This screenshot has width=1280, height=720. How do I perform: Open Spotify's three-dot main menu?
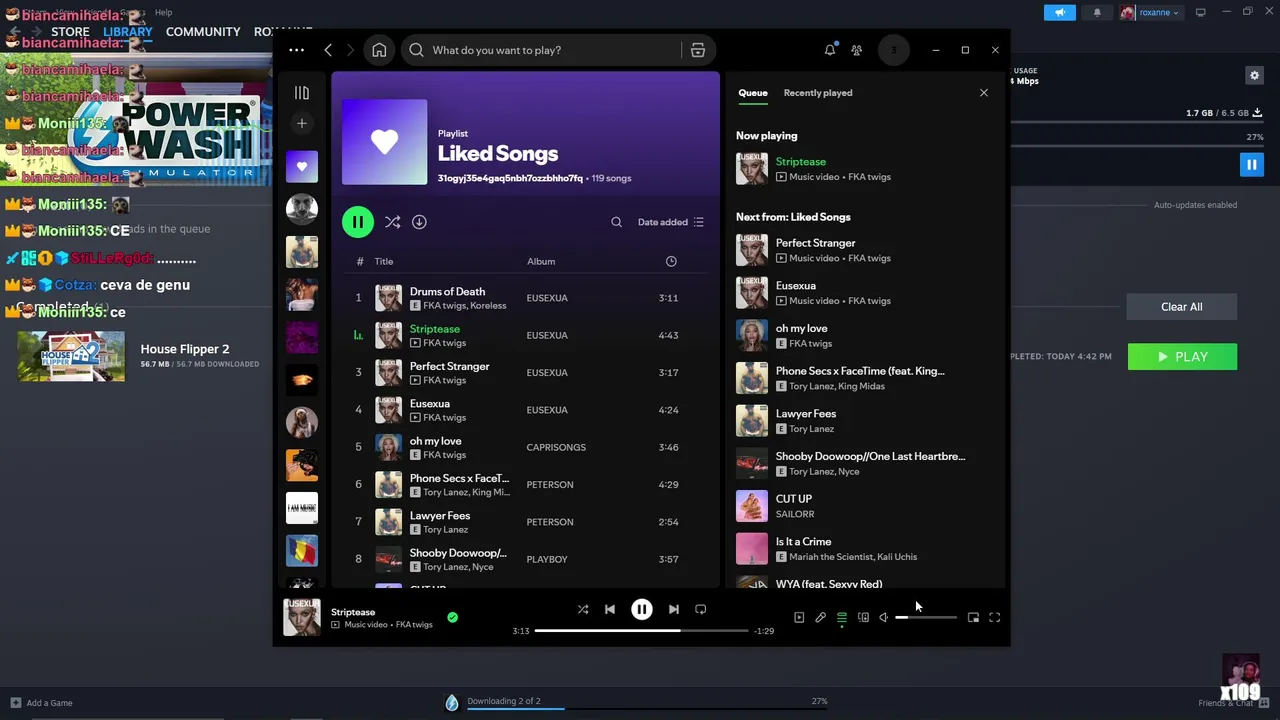pyautogui.click(x=297, y=50)
